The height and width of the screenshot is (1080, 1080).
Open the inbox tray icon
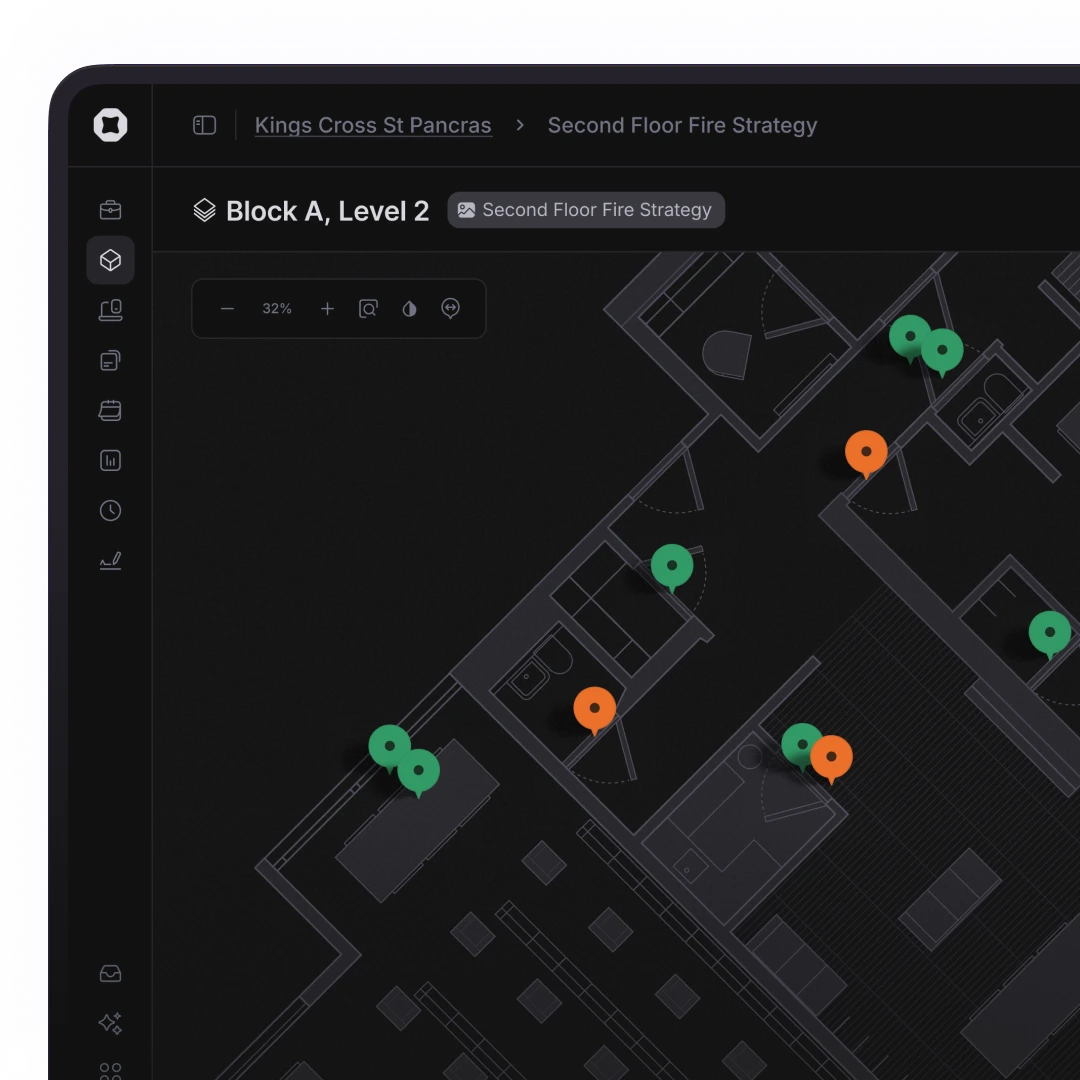(x=110, y=973)
